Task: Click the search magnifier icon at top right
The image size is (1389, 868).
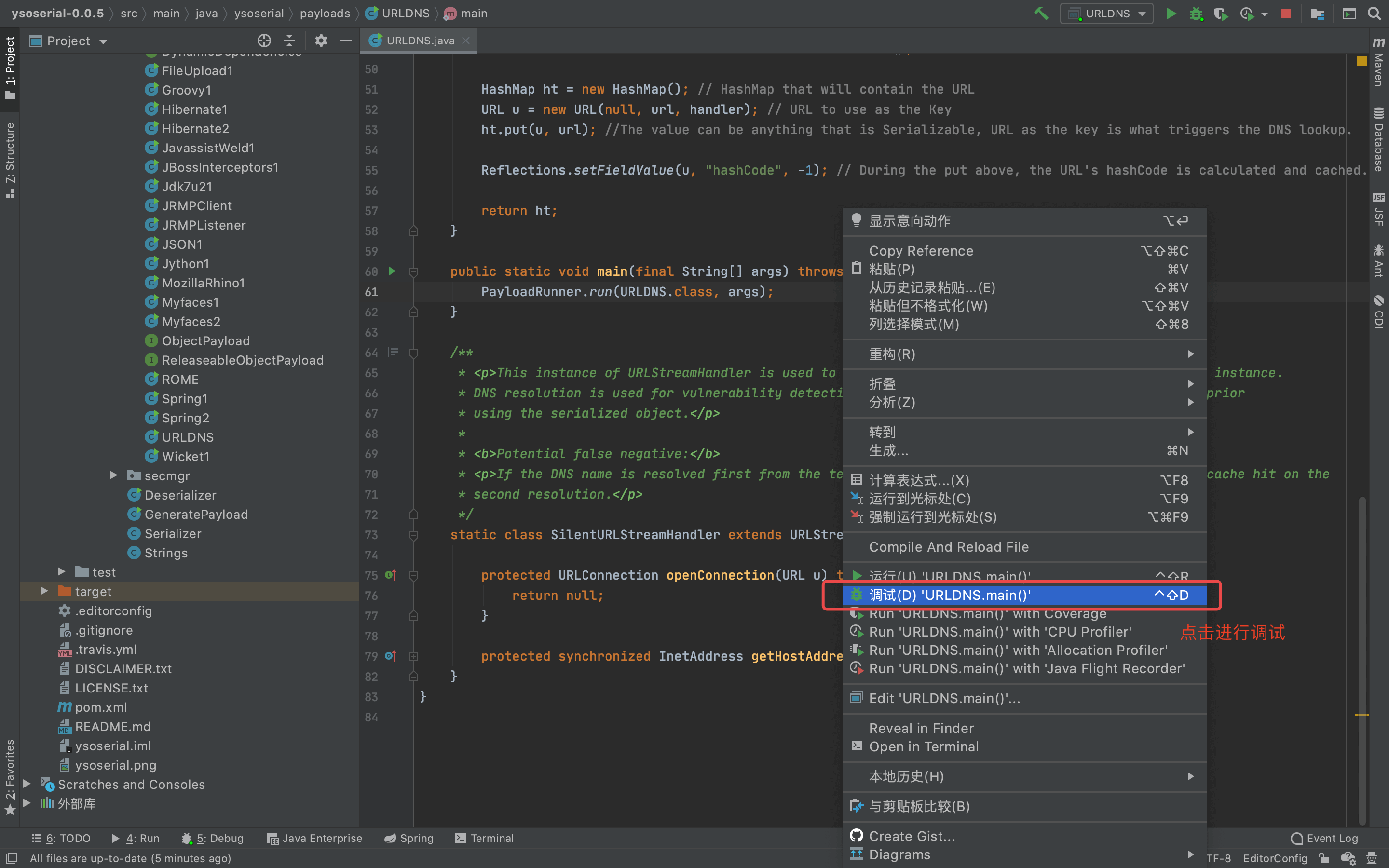Action: coord(1374,13)
